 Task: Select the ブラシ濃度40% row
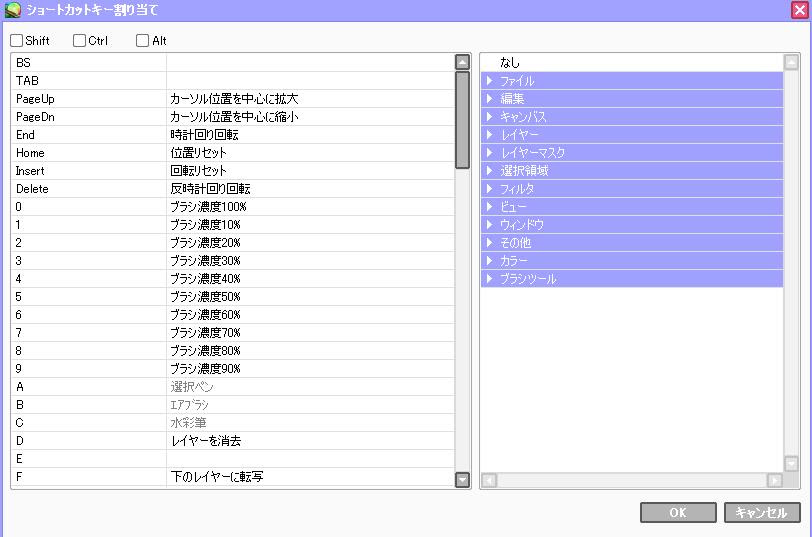[233, 279]
